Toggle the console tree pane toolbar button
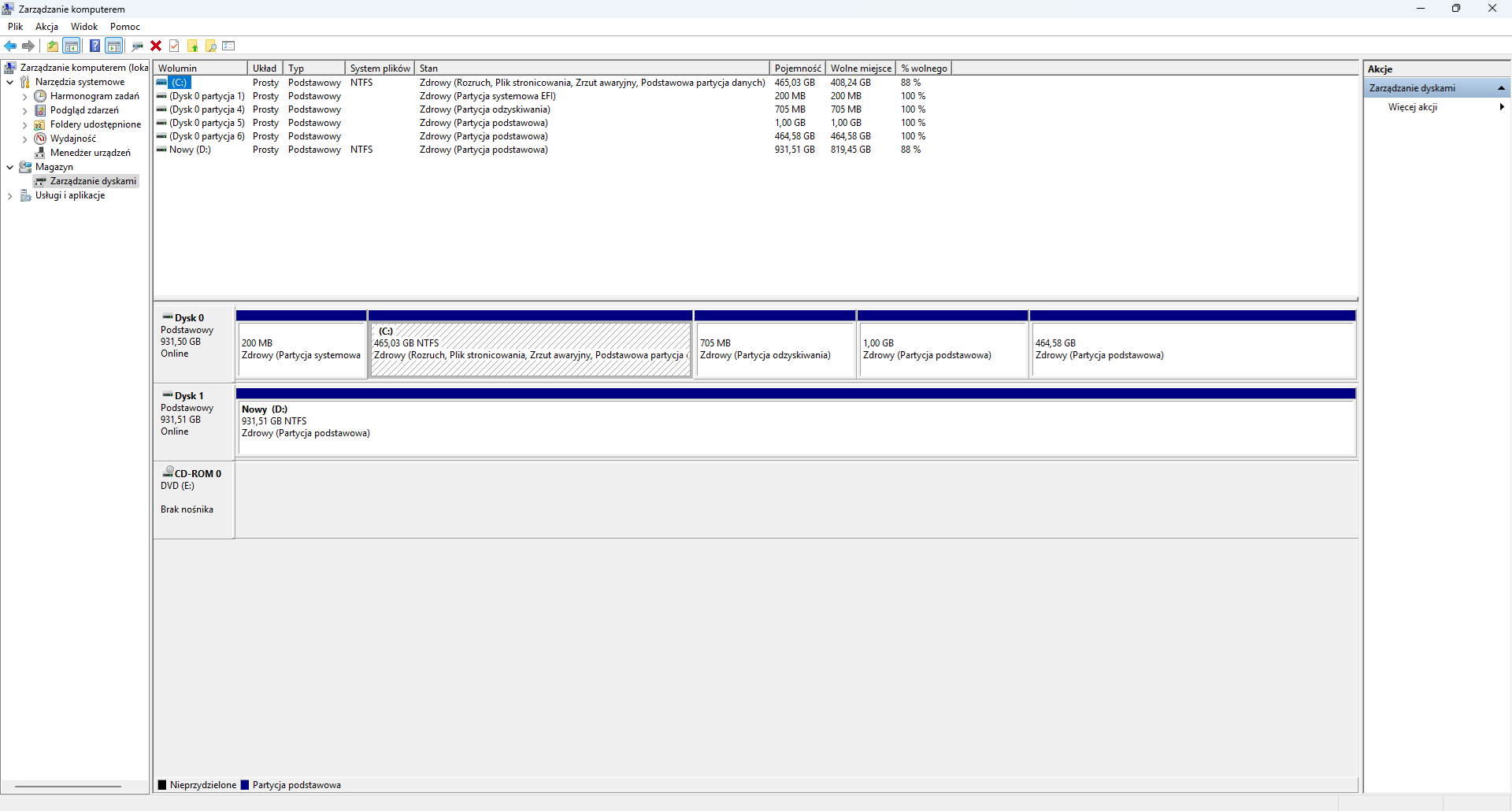 (72, 46)
